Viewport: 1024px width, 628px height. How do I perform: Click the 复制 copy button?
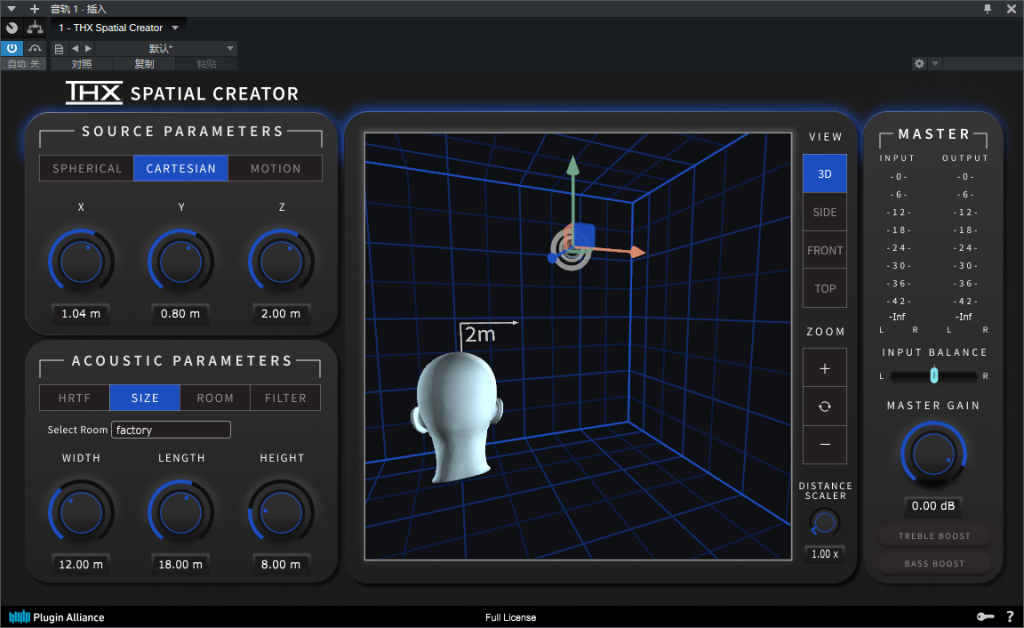[144, 64]
